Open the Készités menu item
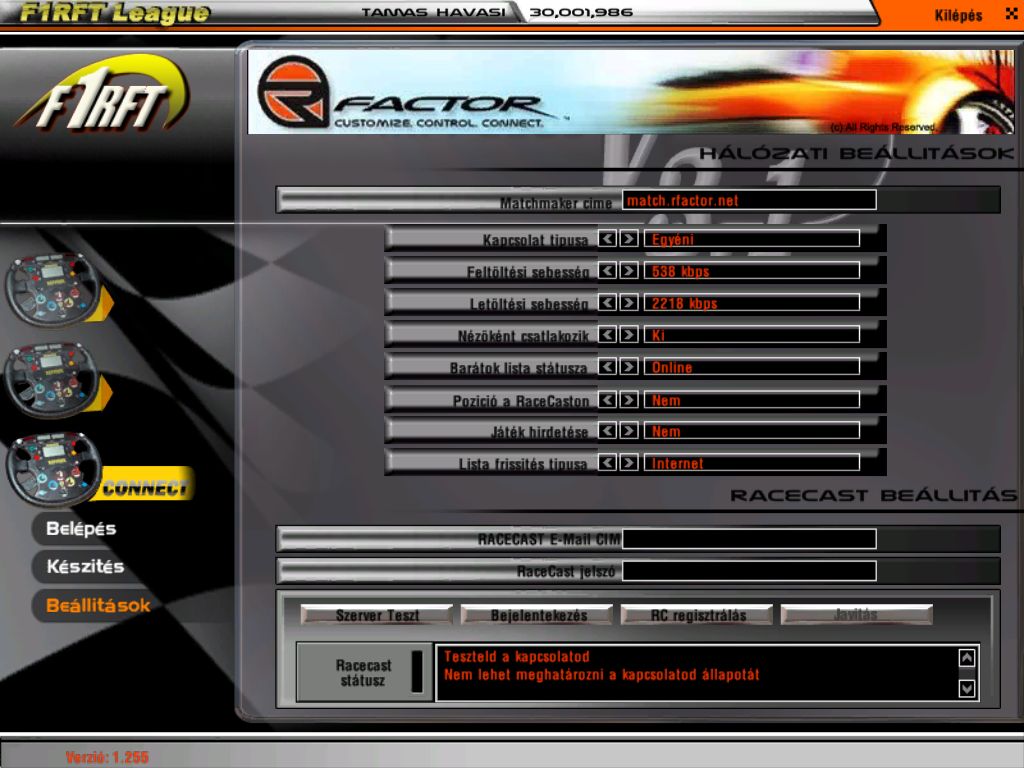This screenshot has height=768, width=1024. (85, 566)
